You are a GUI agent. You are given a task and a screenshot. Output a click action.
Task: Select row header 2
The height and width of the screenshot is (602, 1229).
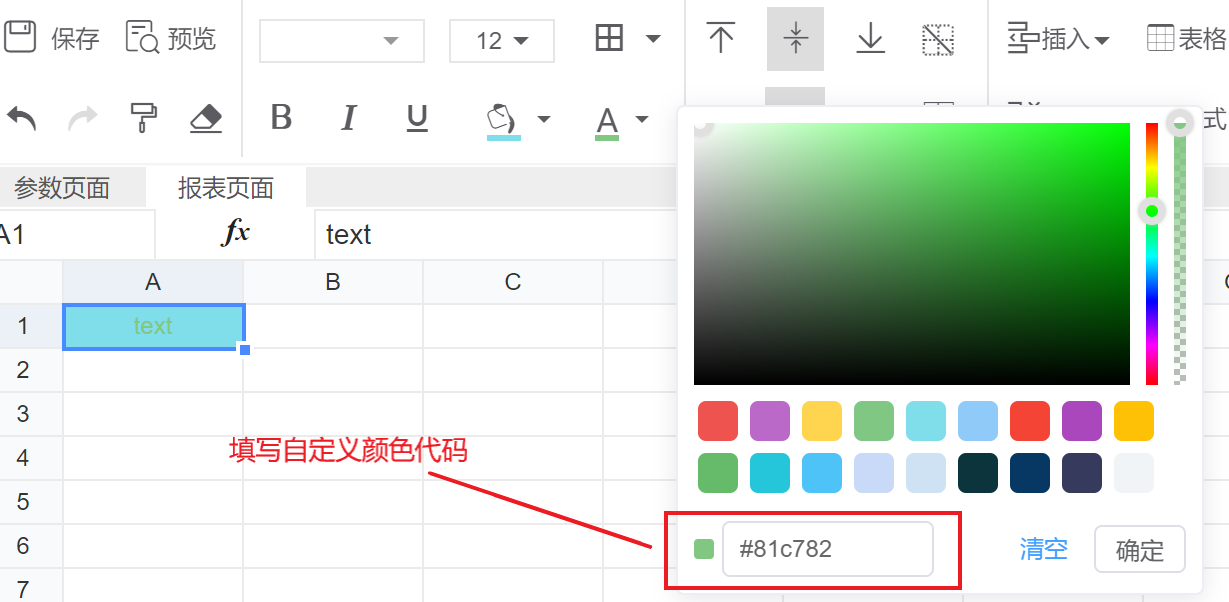click(x=31, y=370)
